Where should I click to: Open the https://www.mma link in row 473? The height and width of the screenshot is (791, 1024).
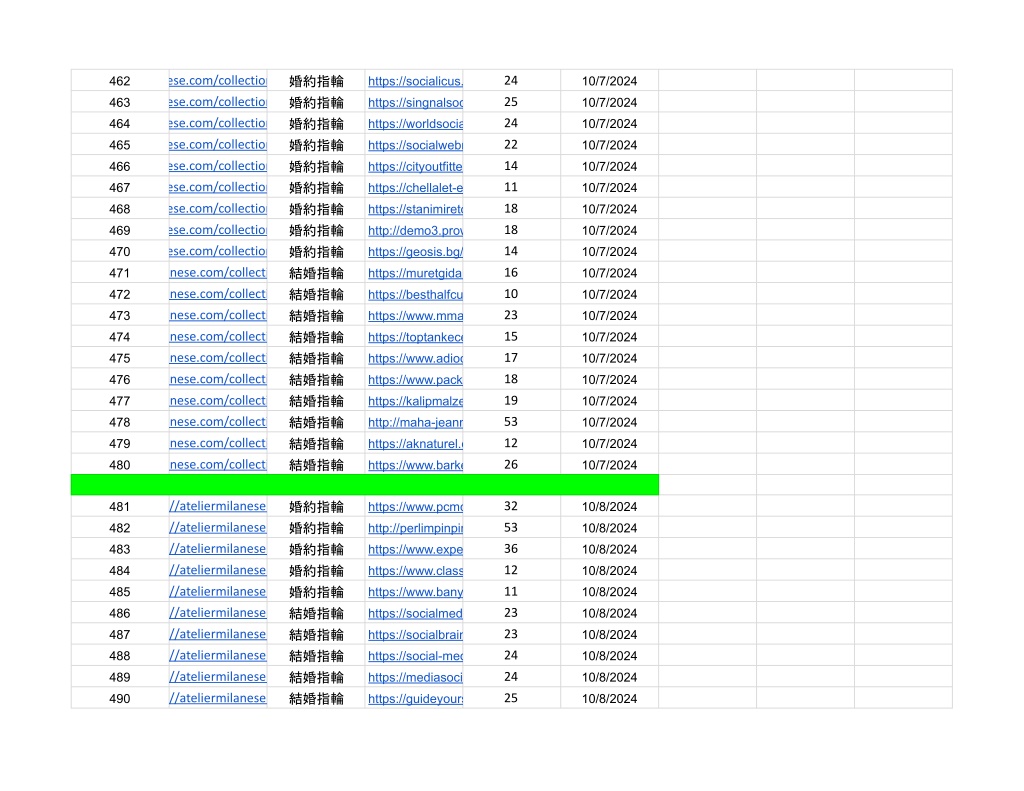[x=415, y=315]
